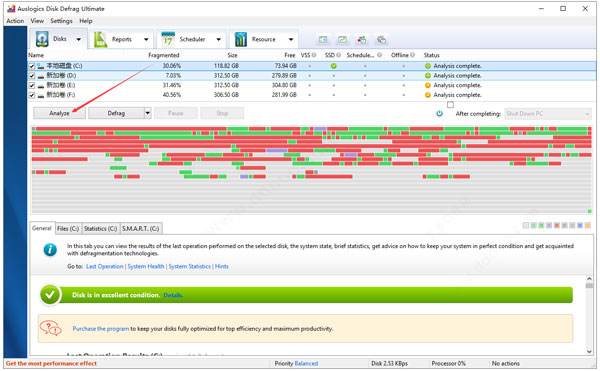Uncheck the C: drive checkbox

pyautogui.click(x=32, y=66)
